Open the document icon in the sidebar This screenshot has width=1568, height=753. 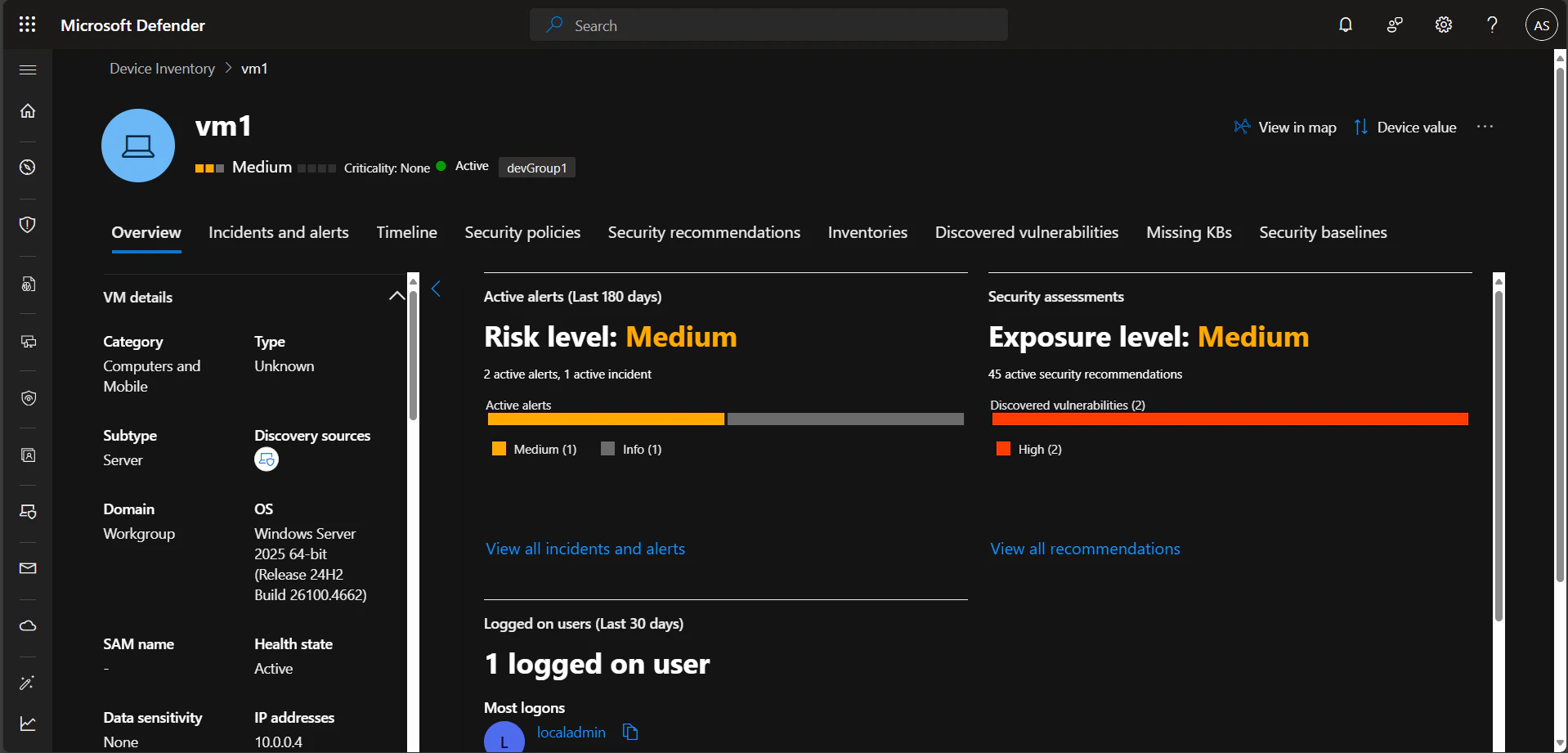28,285
